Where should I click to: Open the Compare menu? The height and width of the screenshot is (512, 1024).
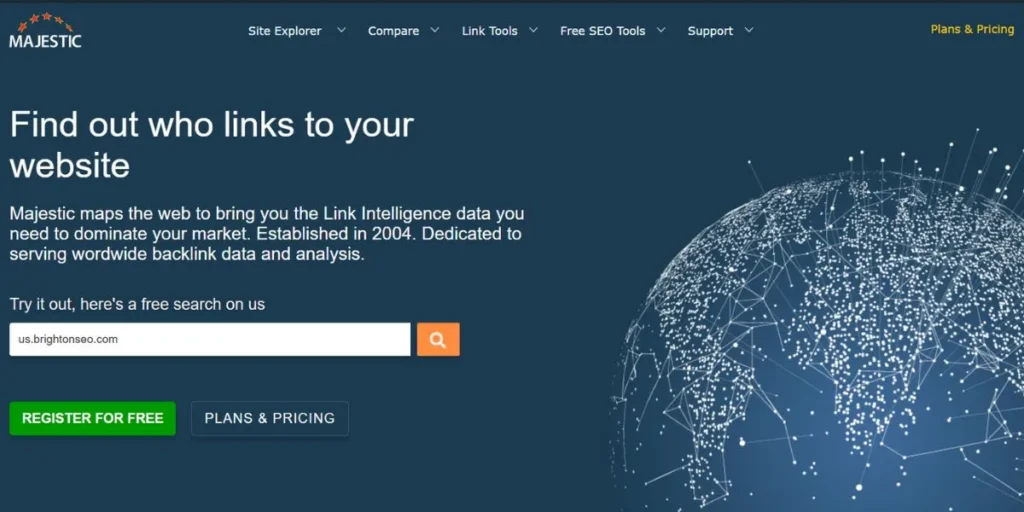click(393, 31)
